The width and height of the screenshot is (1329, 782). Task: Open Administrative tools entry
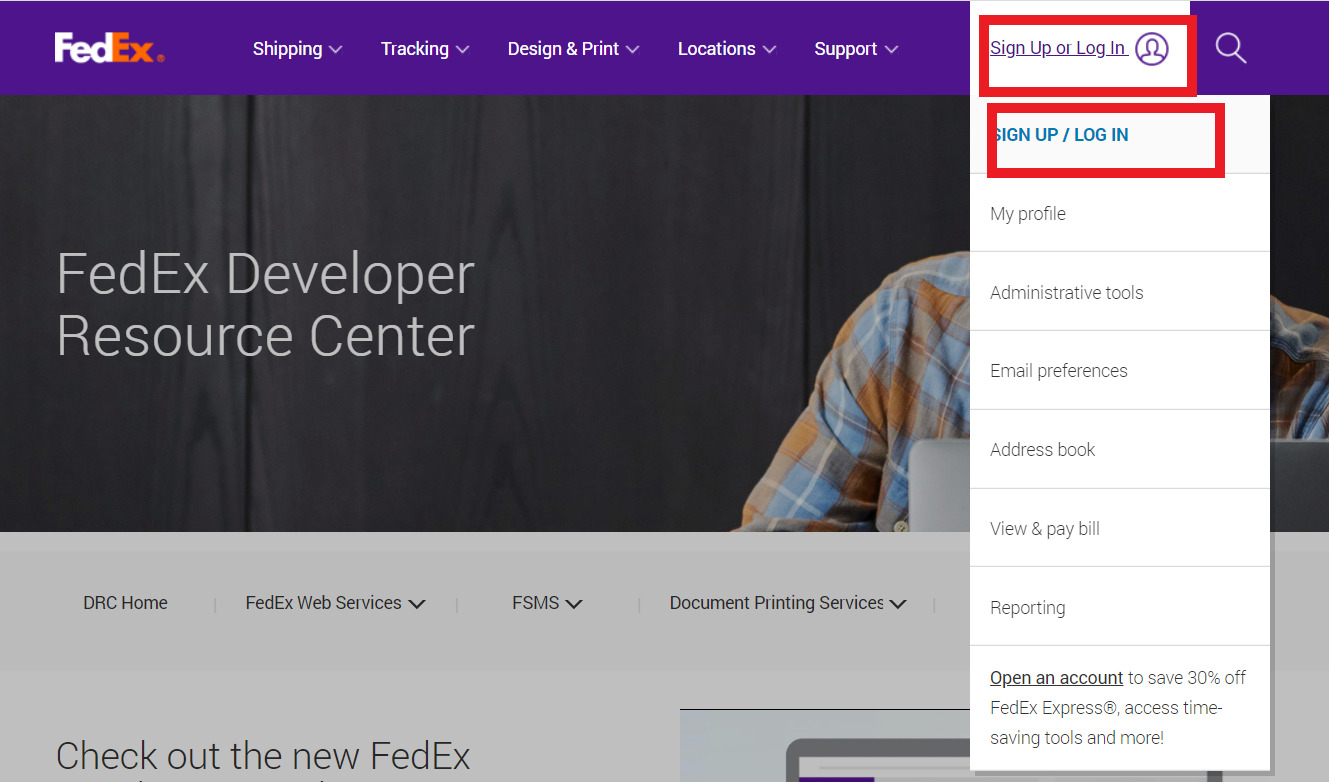(1120, 292)
